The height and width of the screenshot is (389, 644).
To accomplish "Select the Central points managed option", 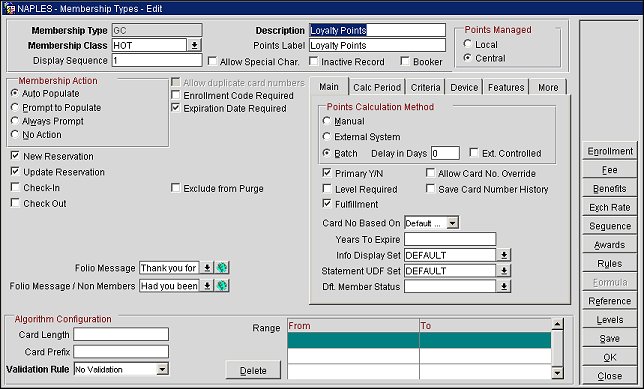I will pyautogui.click(x=467, y=58).
